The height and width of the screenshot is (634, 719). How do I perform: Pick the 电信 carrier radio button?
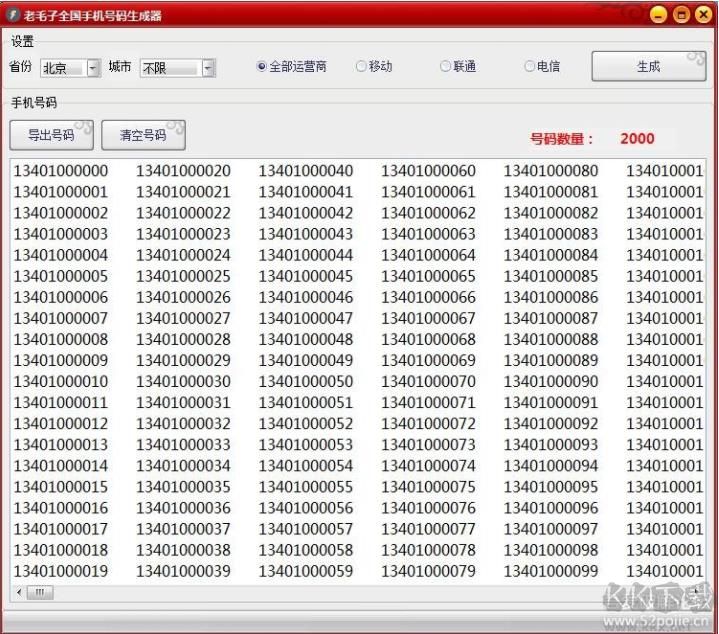tap(529, 67)
